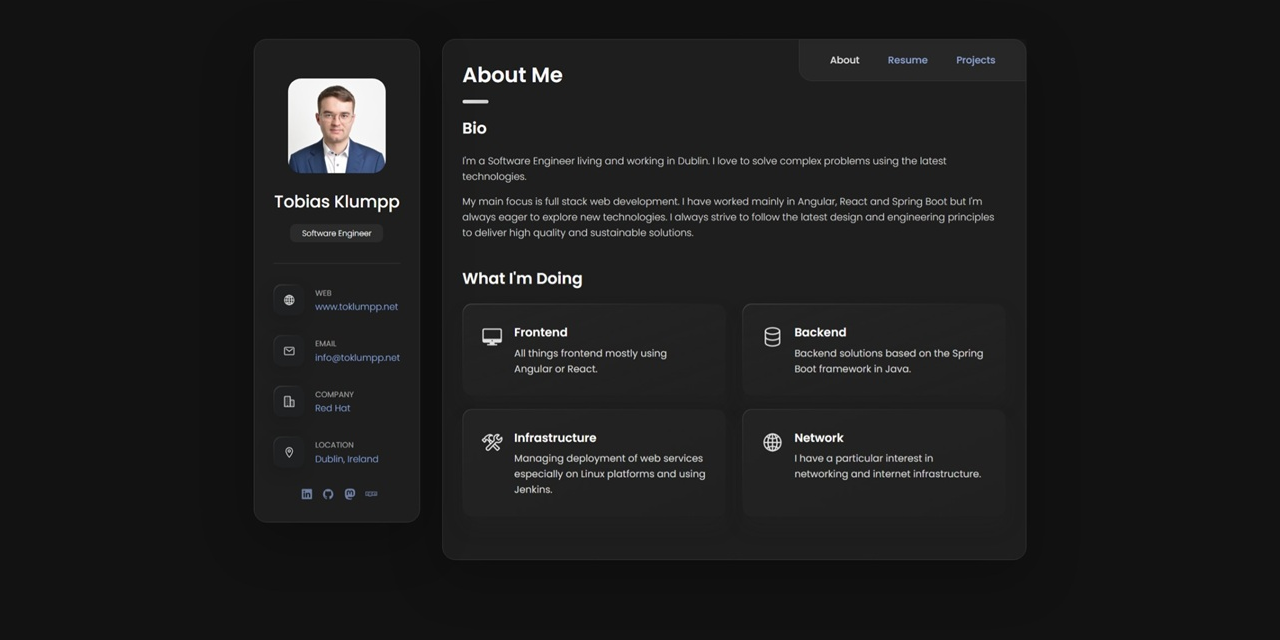Click the location pin icon
Screen dimensions: 1280x640
[289, 451]
